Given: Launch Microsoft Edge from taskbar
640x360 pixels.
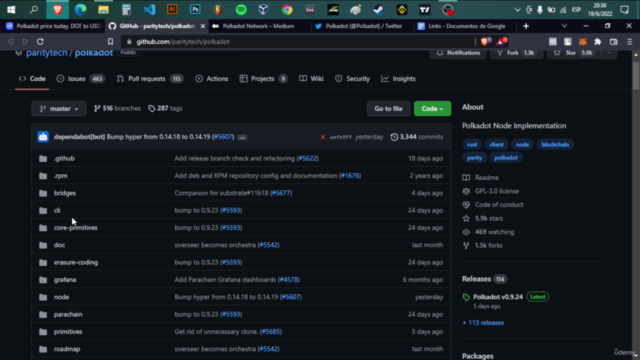Looking at the screenshot, I should 80,9.
